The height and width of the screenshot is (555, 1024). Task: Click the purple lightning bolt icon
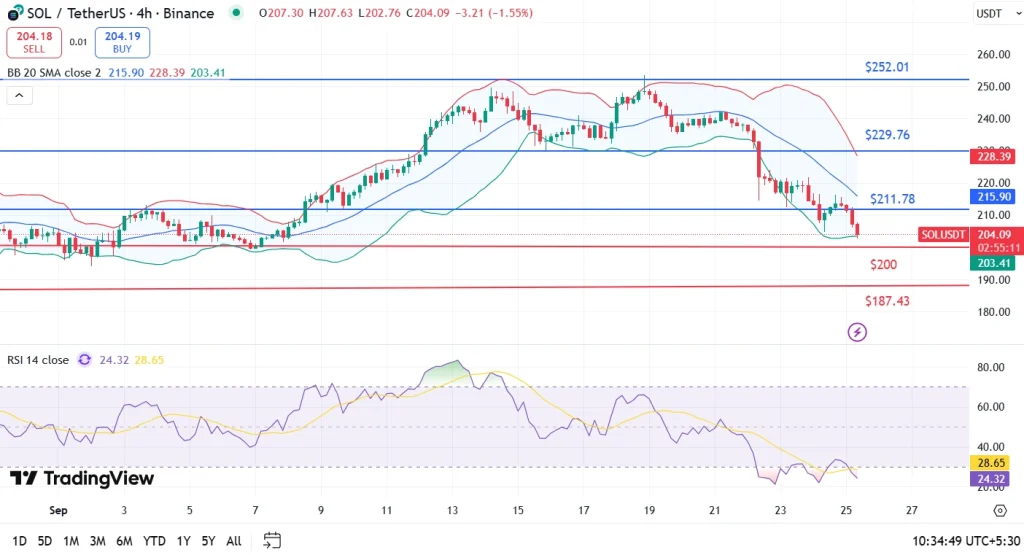tap(856, 332)
